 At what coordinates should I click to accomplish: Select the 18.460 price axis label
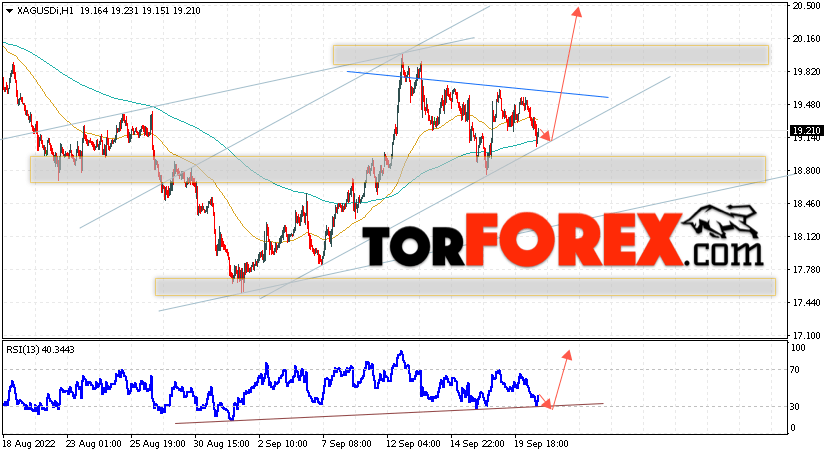[x=806, y=203]
